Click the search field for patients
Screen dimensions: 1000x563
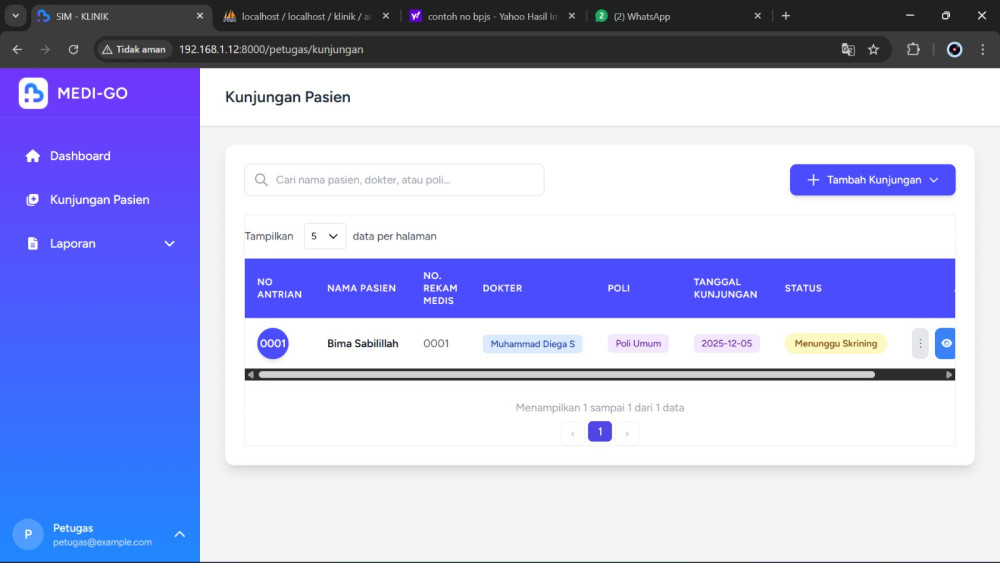click(395, 180)
